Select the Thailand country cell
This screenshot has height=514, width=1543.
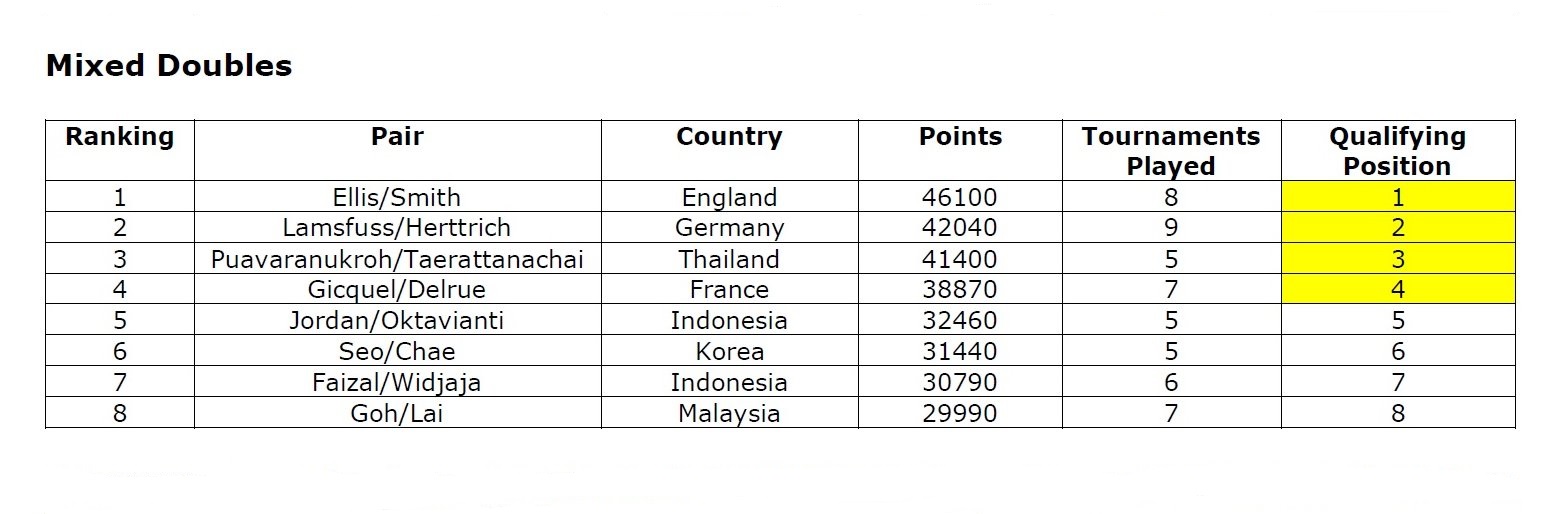pyautogui.click(x=729, y=259)
